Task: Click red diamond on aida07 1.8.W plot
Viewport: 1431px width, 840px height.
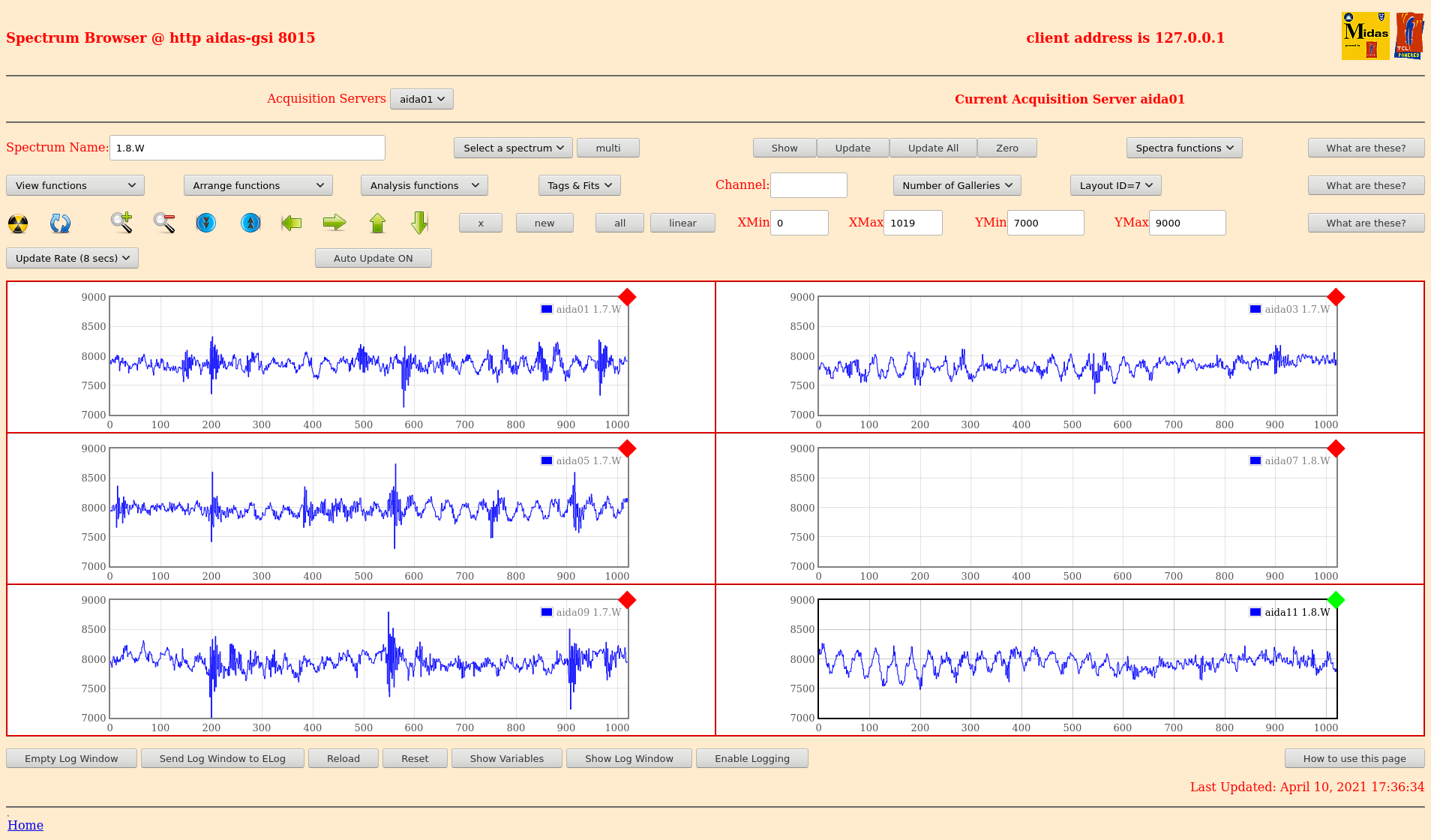Action: [x=1336, y=448]
